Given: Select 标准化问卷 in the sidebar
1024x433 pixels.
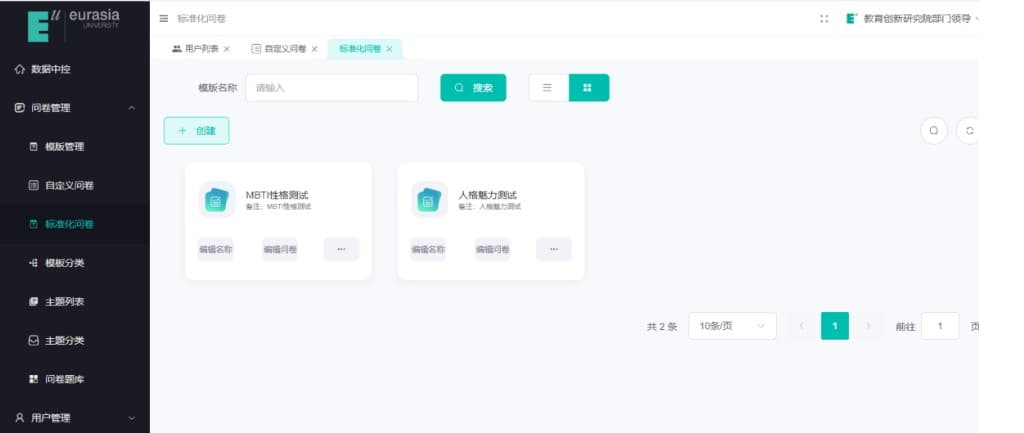Looking at the screenshot, I should click(x=75, y=224).
